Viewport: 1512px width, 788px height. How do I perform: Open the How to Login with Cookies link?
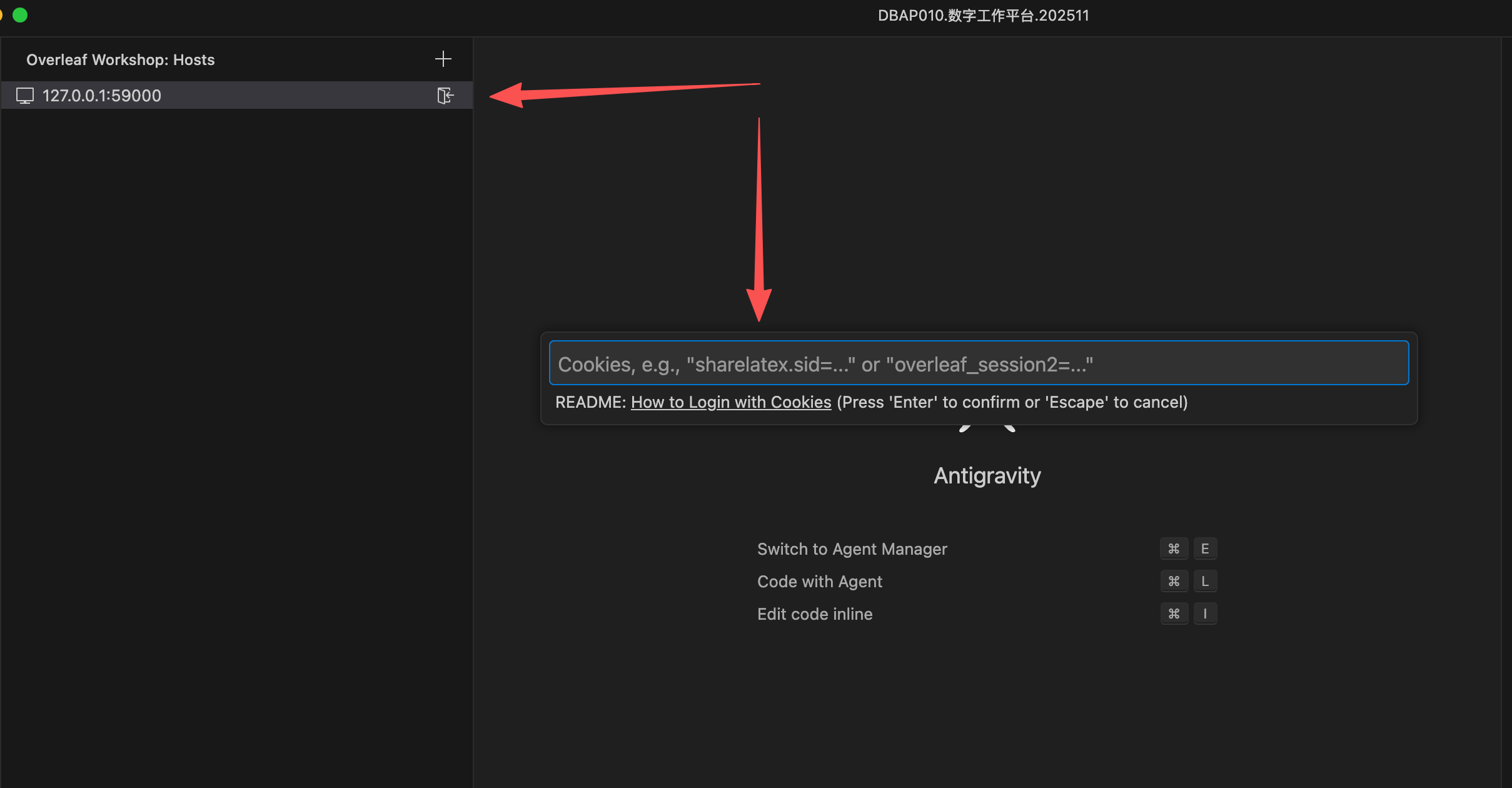(731, 402)
